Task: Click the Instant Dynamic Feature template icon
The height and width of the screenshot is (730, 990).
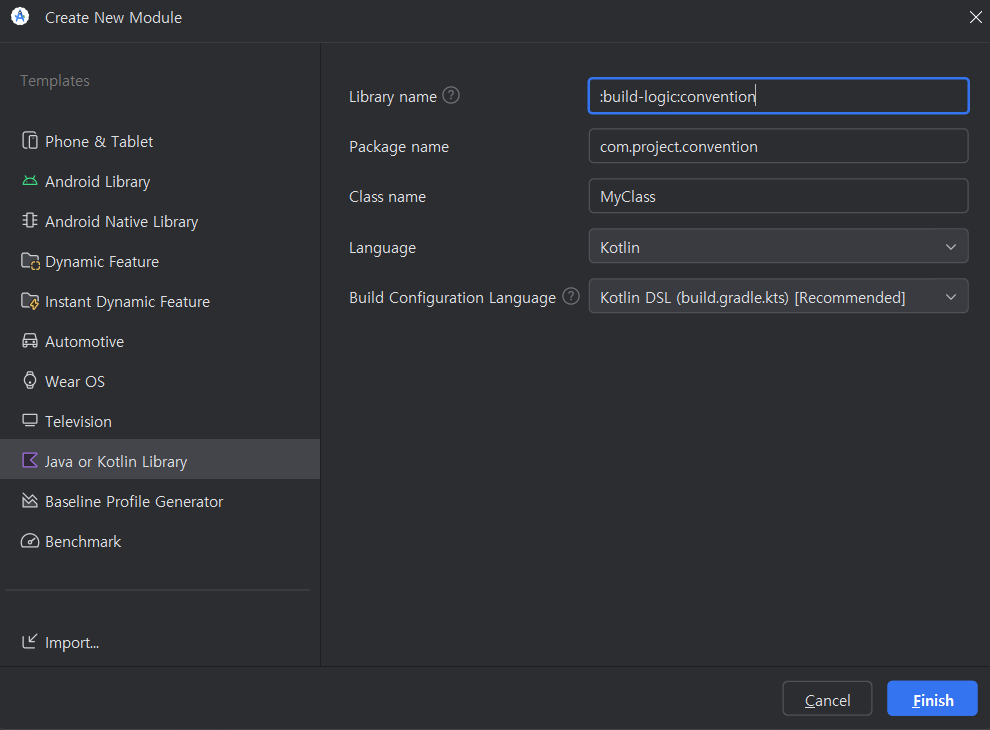Action: pos(30,301)
